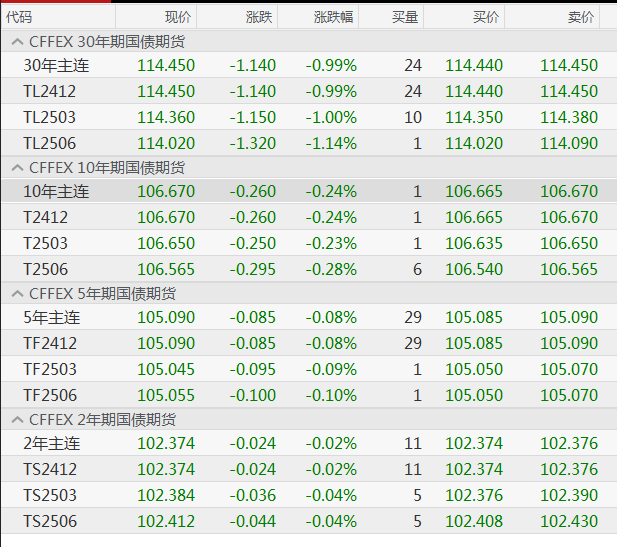Viewport: 617px width, 547px height.
Task: Select the highlighted 10年主连 row
Action: (x=56, y=192)
